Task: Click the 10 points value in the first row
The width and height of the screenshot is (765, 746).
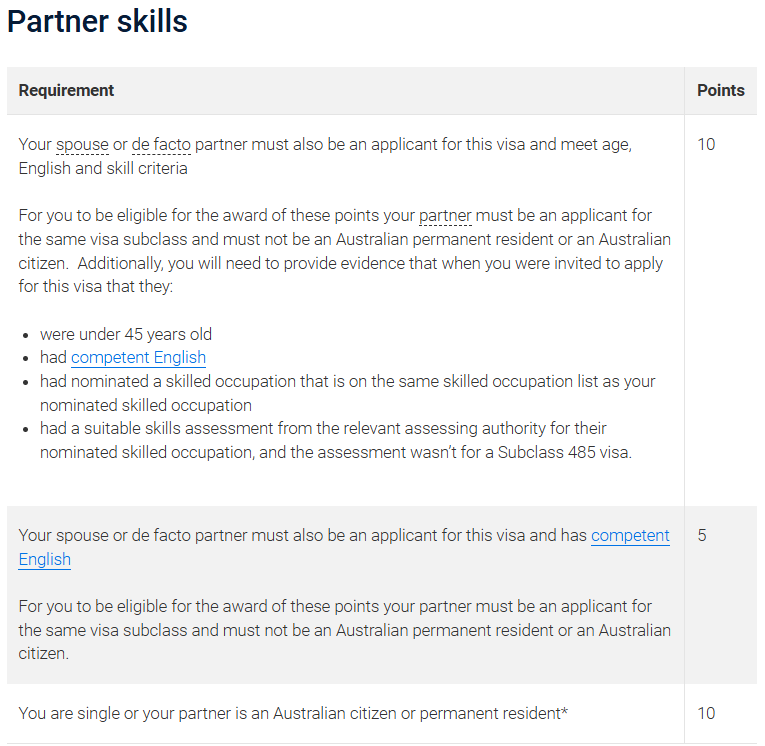Action: (706, 144)
